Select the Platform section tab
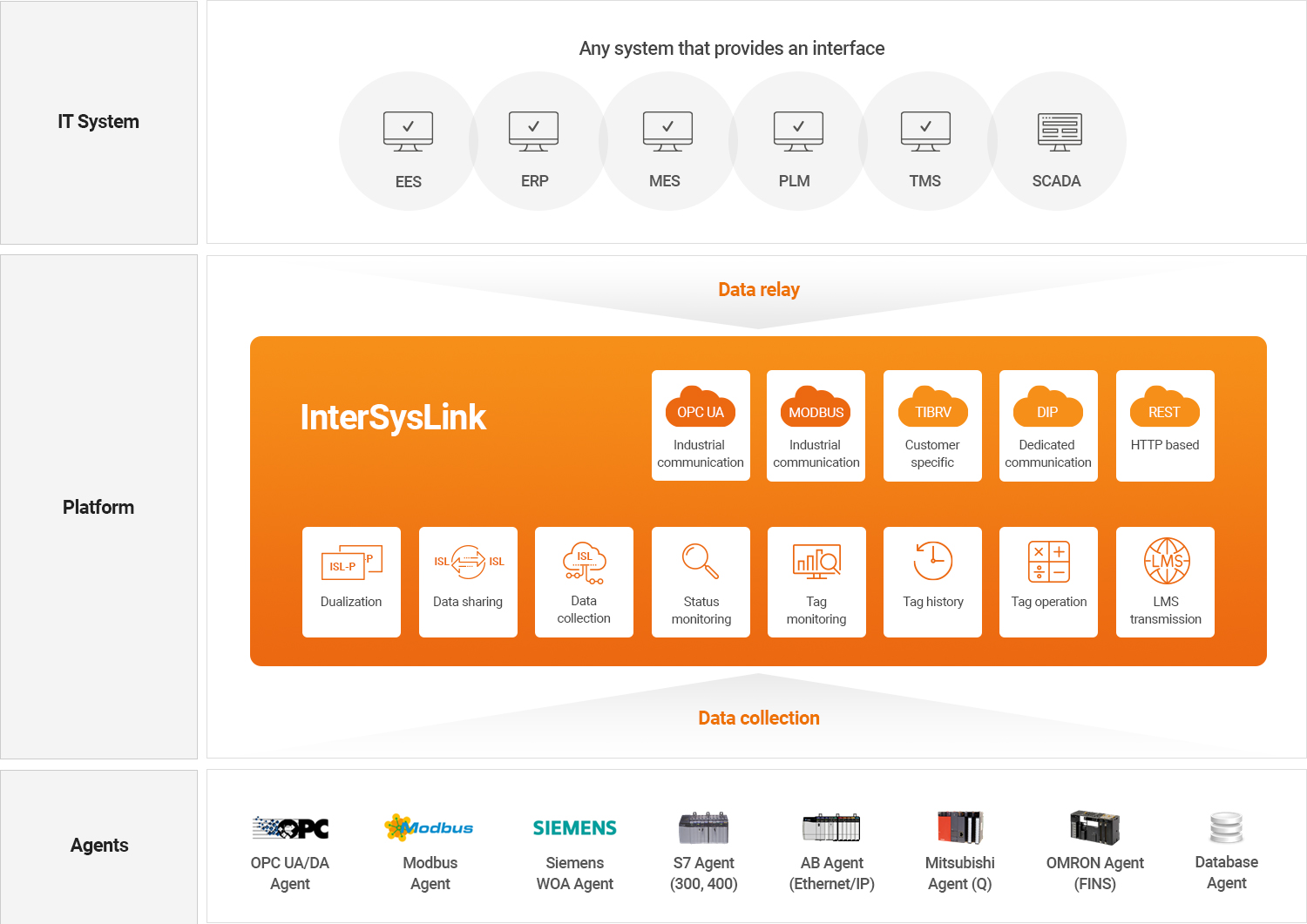Screen dimensions: 1307x924 98,506
